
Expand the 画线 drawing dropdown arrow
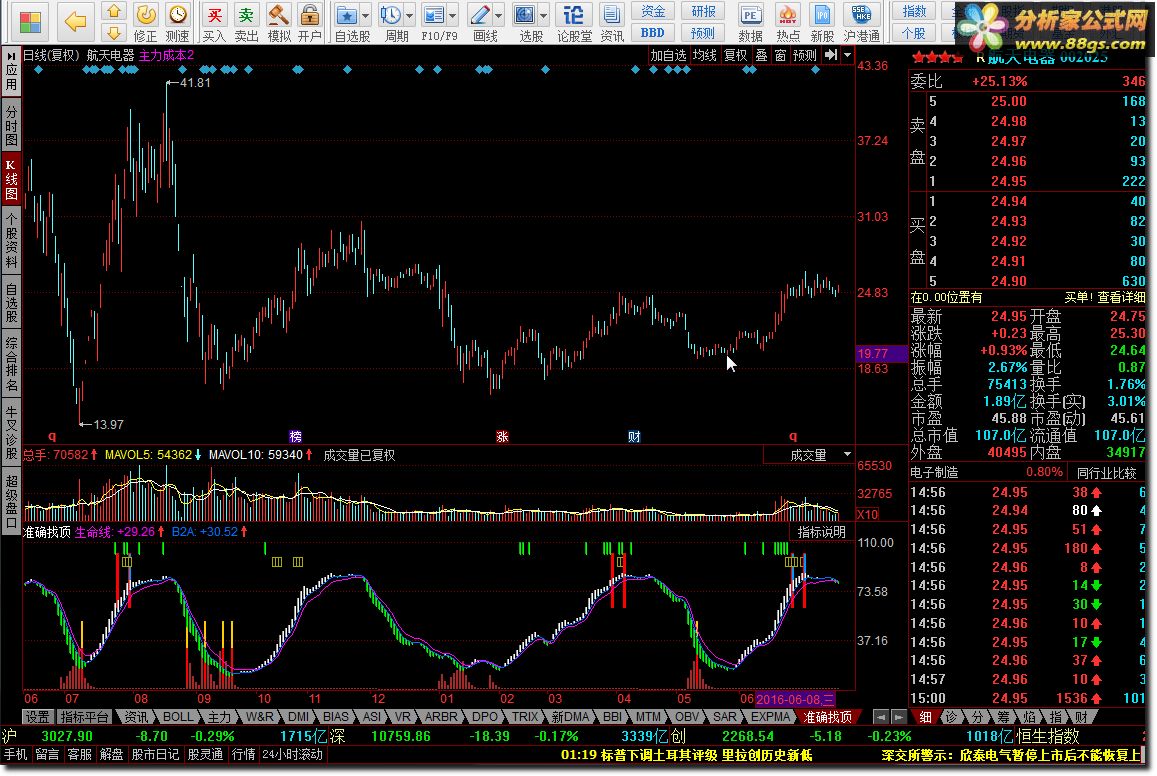[x=499, y=15]
